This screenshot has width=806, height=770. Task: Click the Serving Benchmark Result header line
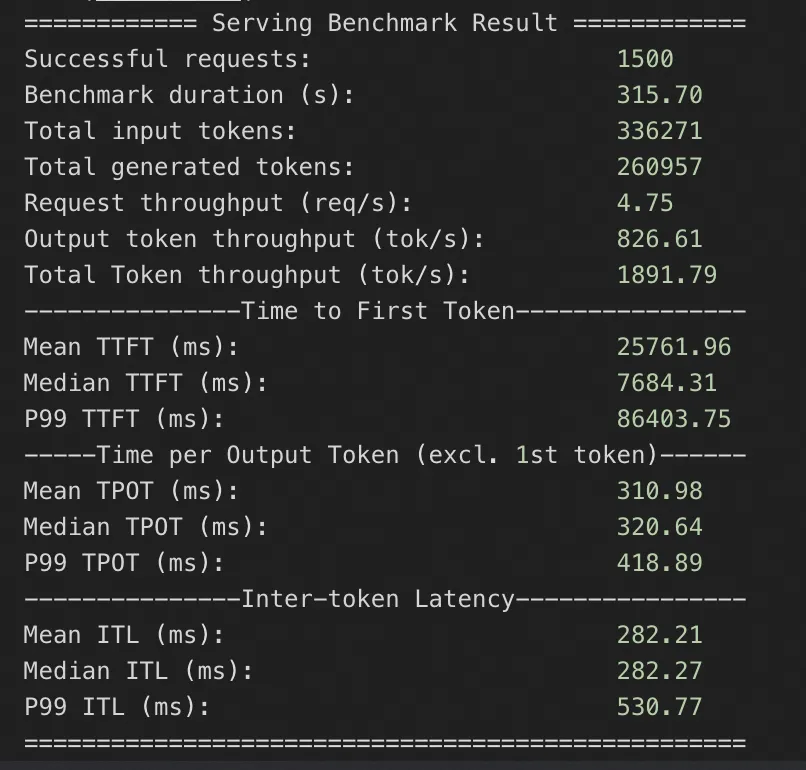tap(384, 23)
